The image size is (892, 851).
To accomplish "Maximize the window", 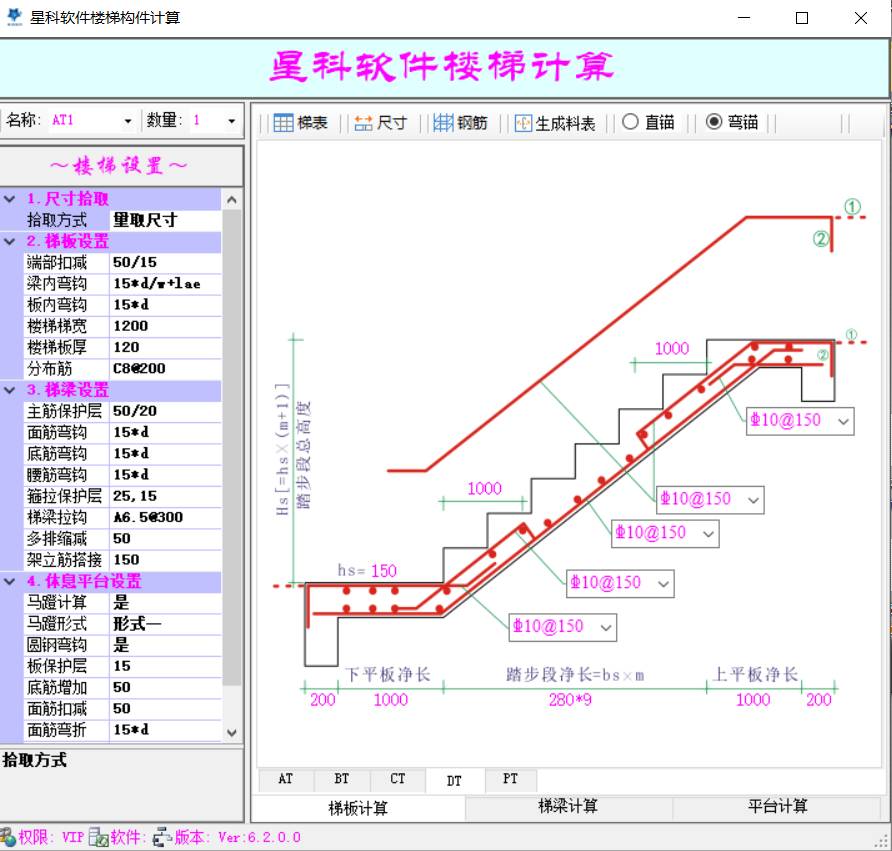I will (802, 18).
